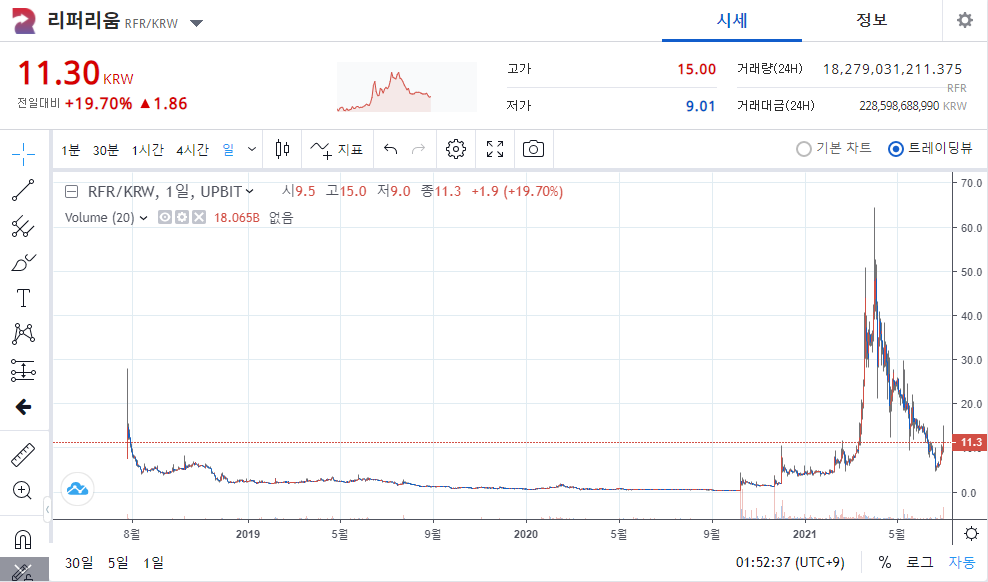
Task: Expand the UPBIT symbol legend chevron
Action: tap(250, 191)
